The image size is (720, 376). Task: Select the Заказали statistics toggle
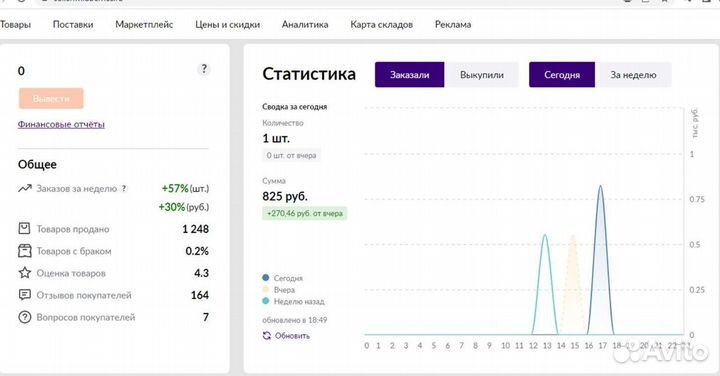click(410, 75)
